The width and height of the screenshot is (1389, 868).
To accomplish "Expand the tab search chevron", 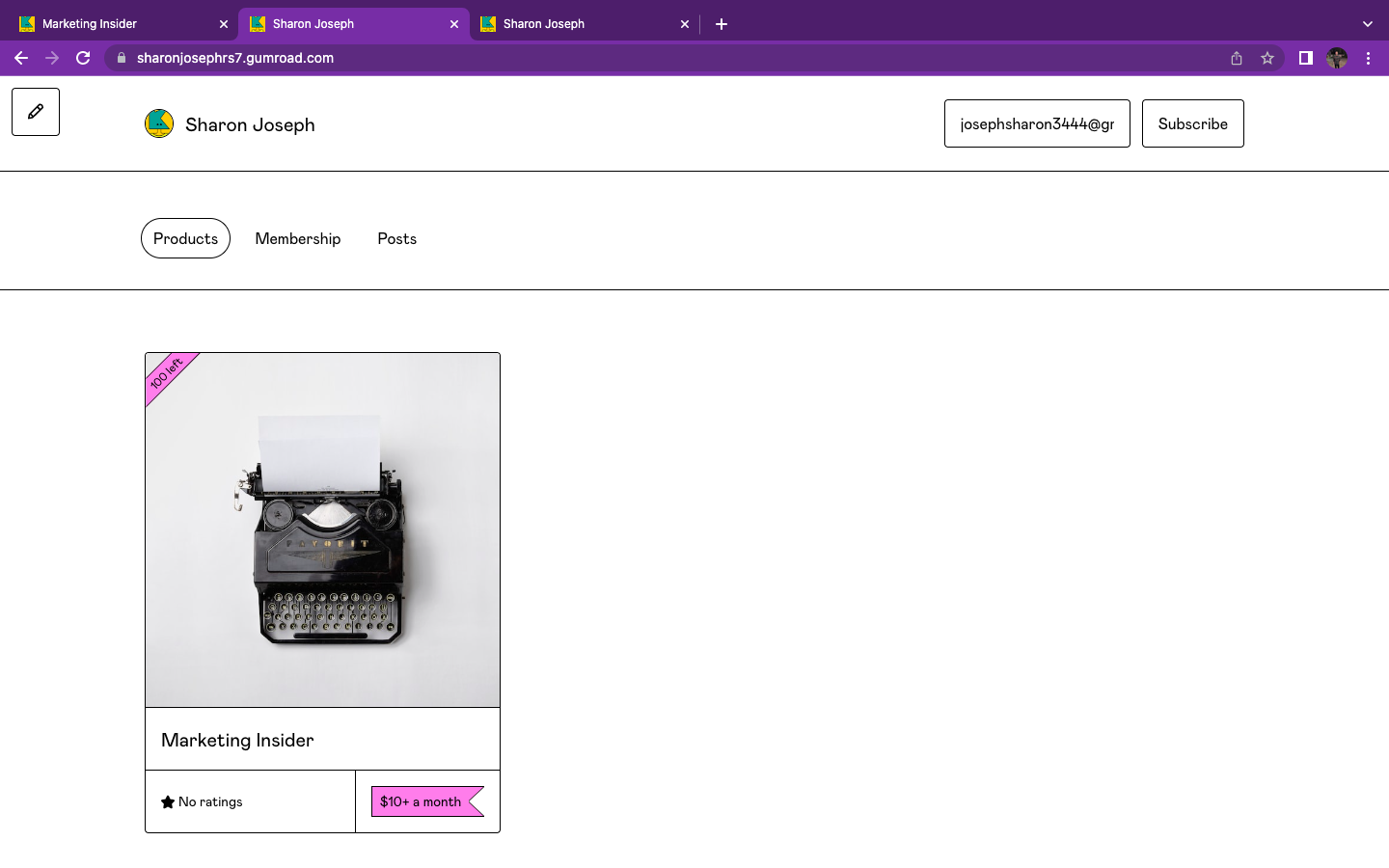I will click(x=1367, y=24).
